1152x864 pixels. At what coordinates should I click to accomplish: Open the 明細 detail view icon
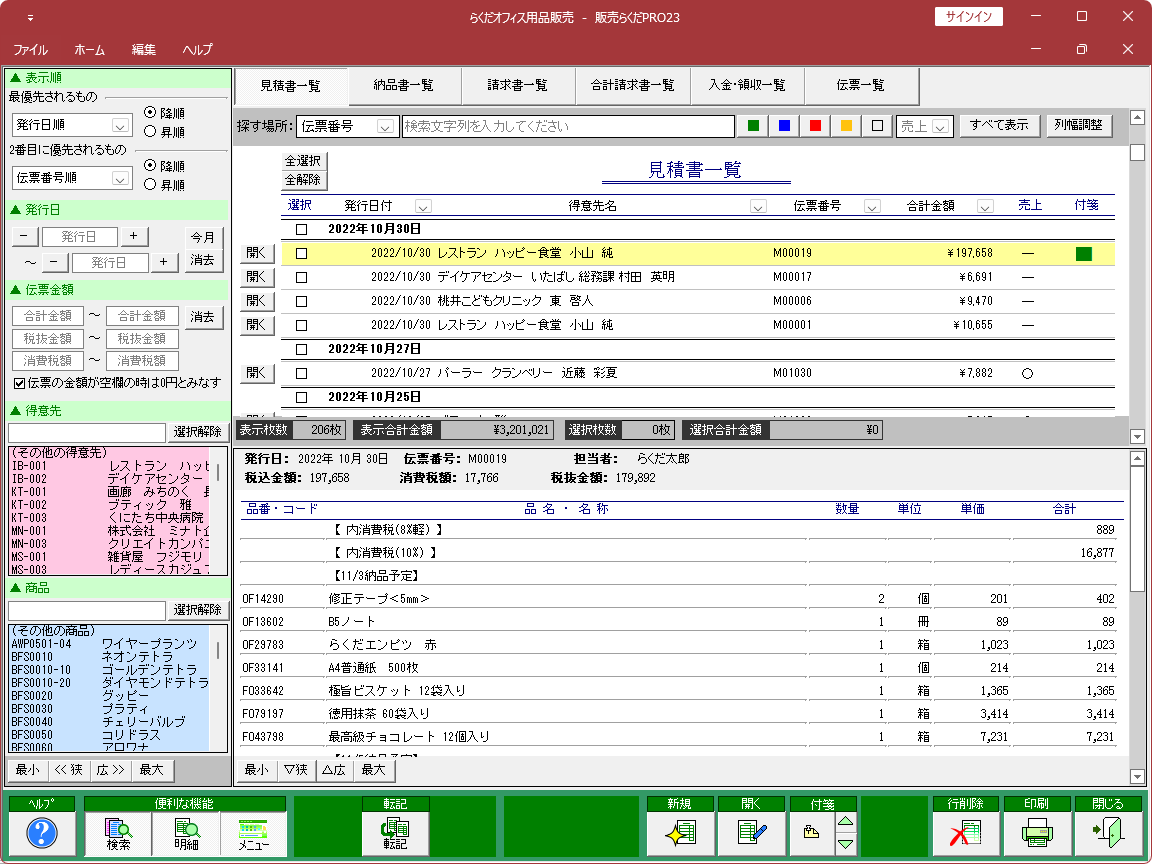186,833
